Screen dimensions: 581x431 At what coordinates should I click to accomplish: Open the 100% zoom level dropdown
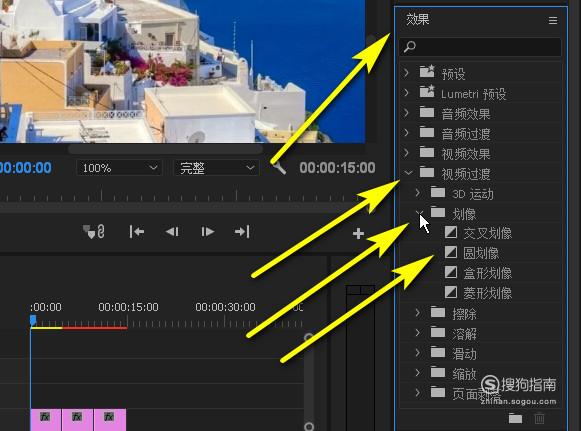tap(119, 168)
